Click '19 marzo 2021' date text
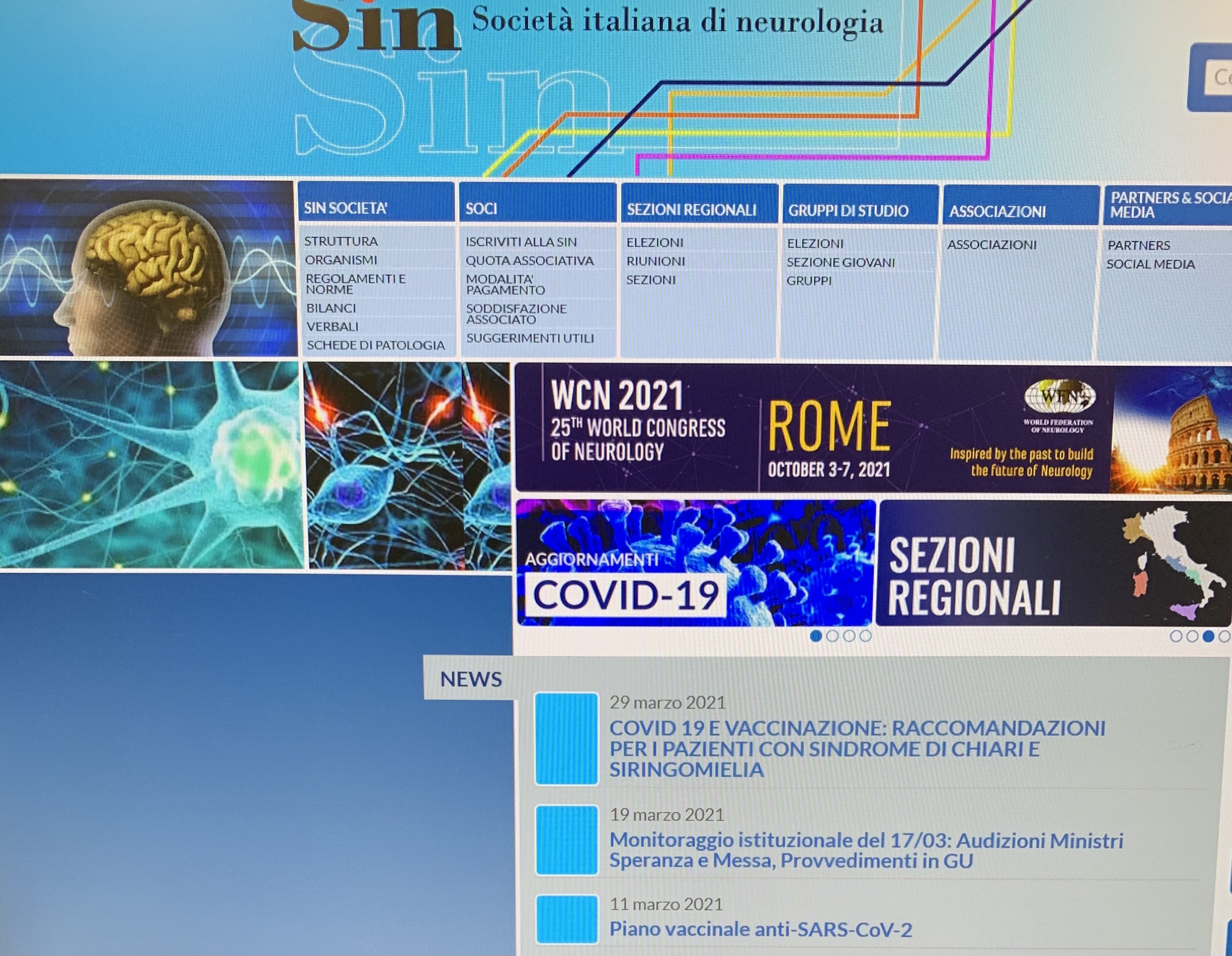The width and height of the screenshot is (1232, 956). (x=667, y=815)
